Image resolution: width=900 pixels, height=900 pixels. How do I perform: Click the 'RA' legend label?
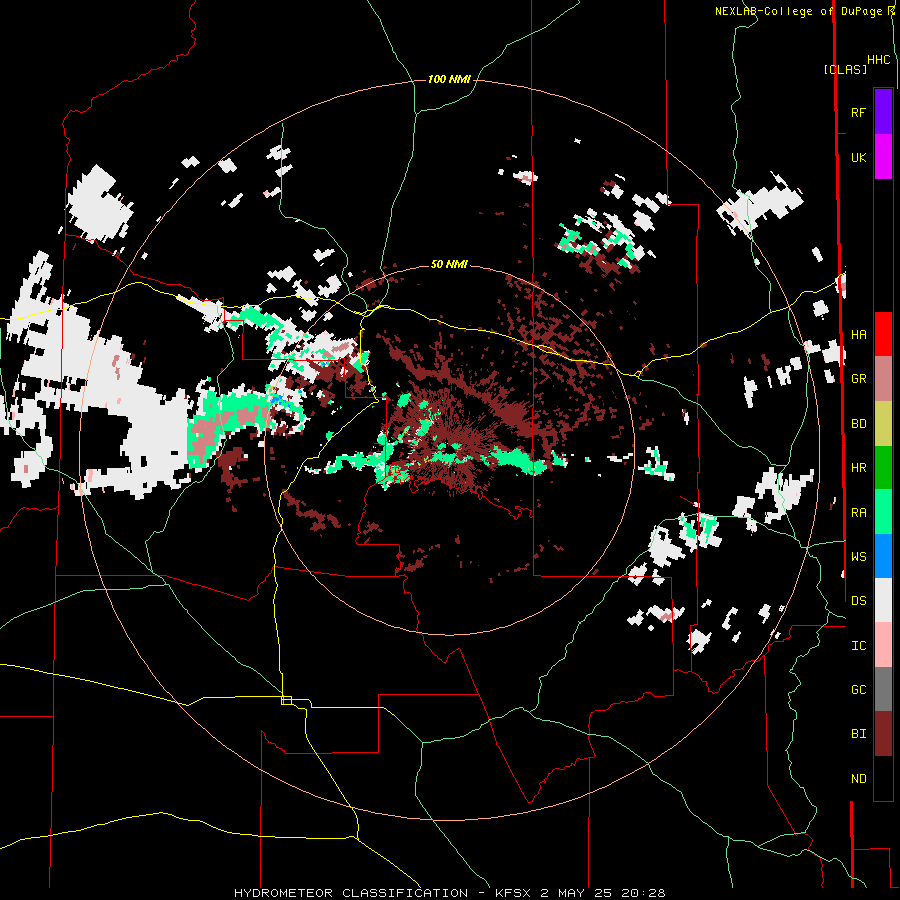858,513
